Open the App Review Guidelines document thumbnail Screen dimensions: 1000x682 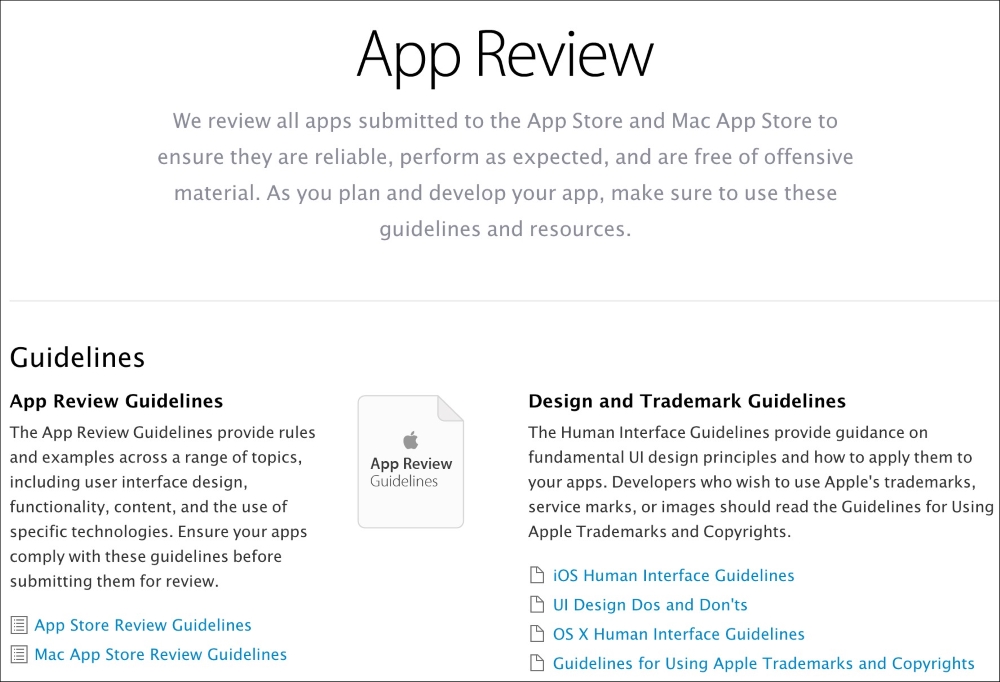point(411,462)
